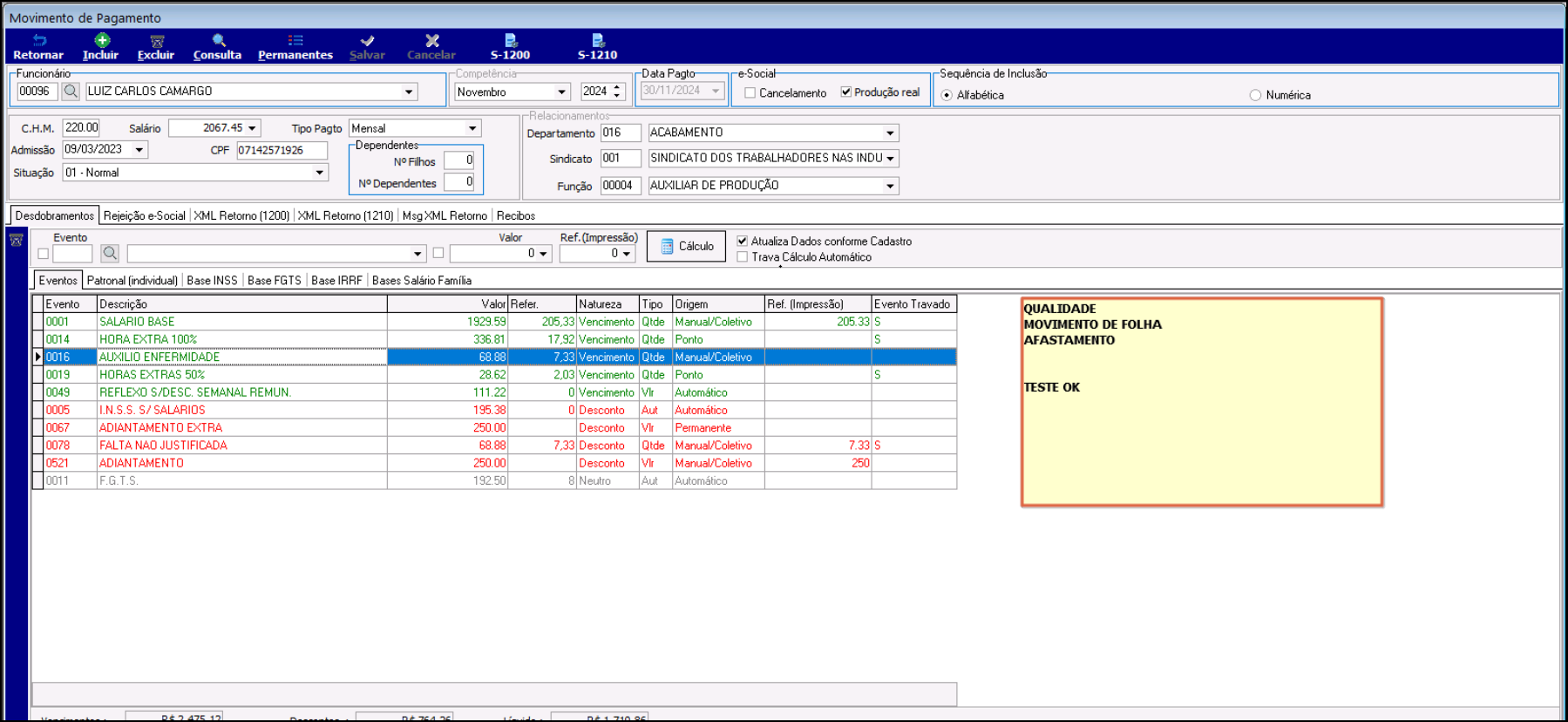Open the S-1210 document icon

[598, 40]
